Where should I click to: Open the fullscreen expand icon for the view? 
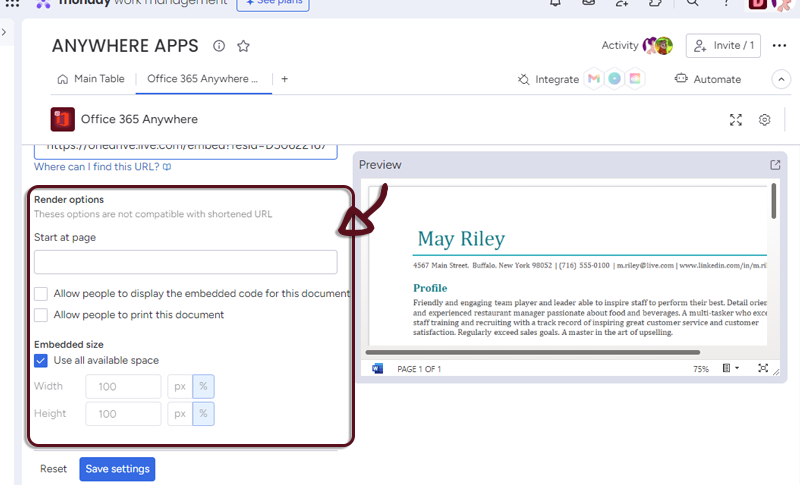(x=736, y=120)
